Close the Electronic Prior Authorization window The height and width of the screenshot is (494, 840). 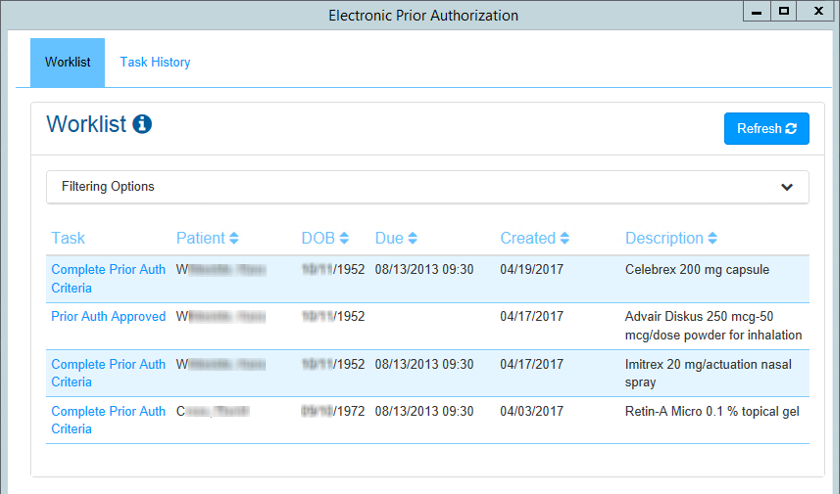[818, 11]
